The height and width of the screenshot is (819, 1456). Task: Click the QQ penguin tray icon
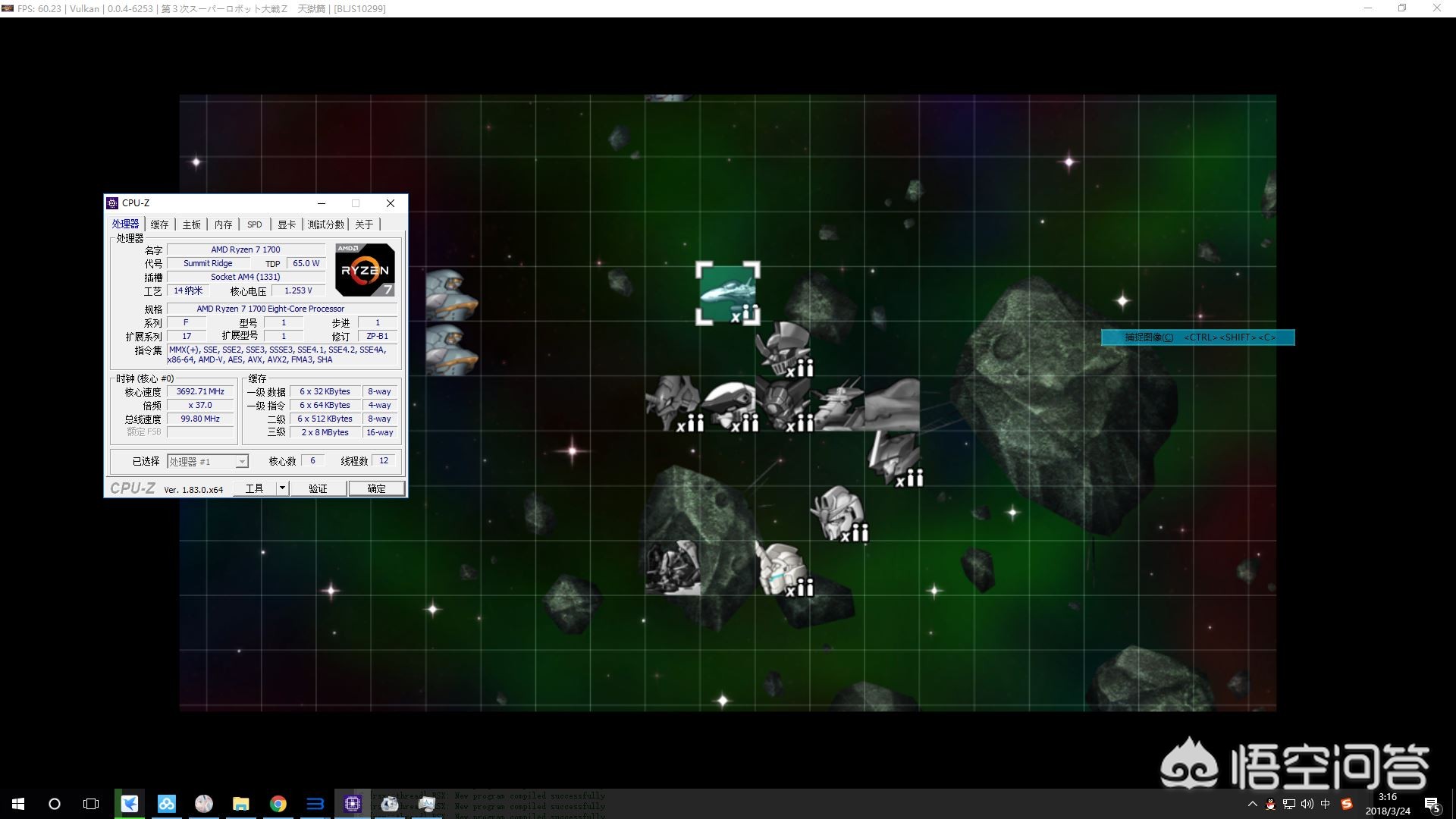[x=1270, y=804]
